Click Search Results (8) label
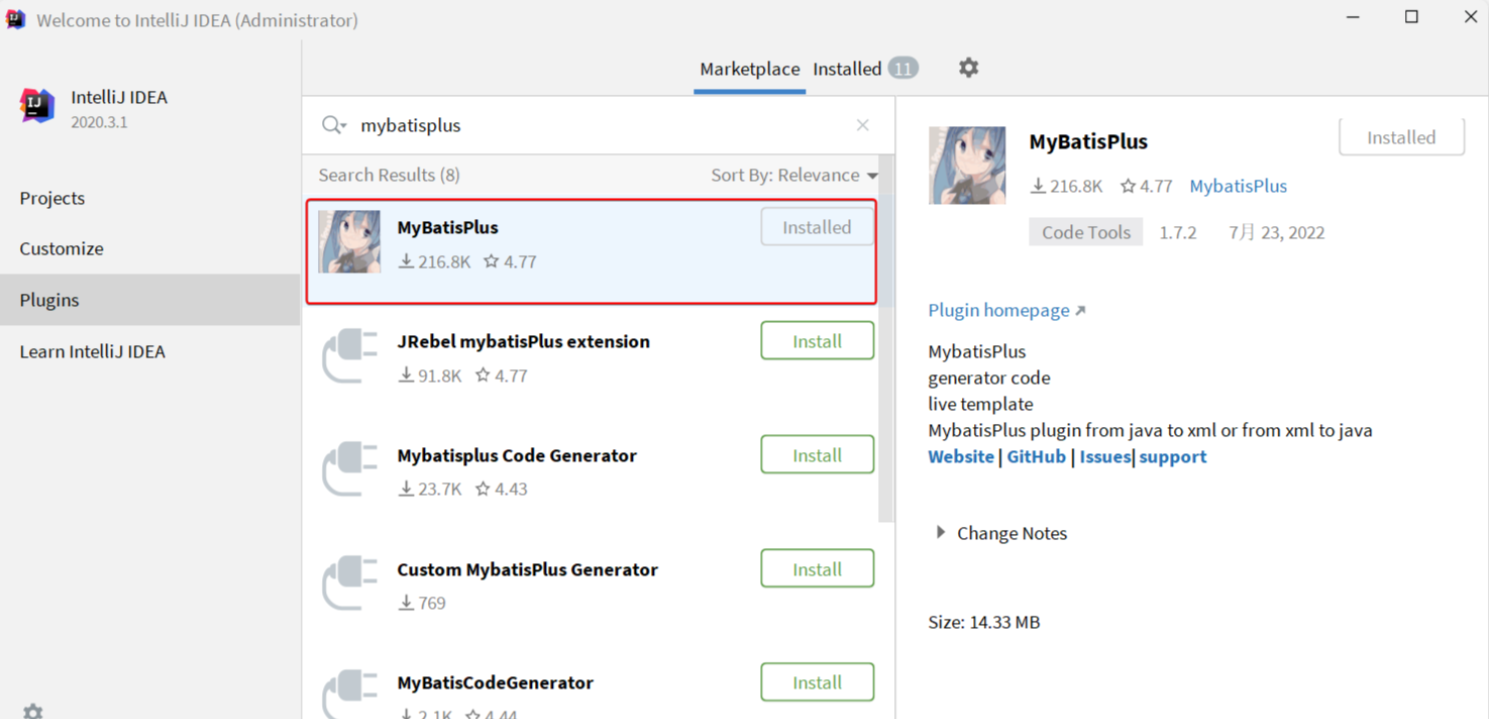 389,175
